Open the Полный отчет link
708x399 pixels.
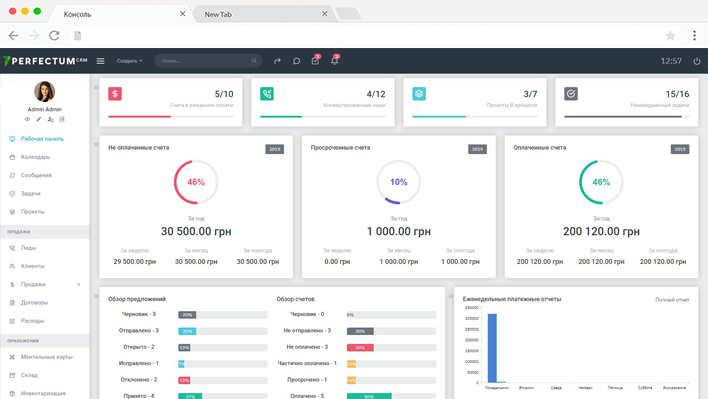[672, 300]
